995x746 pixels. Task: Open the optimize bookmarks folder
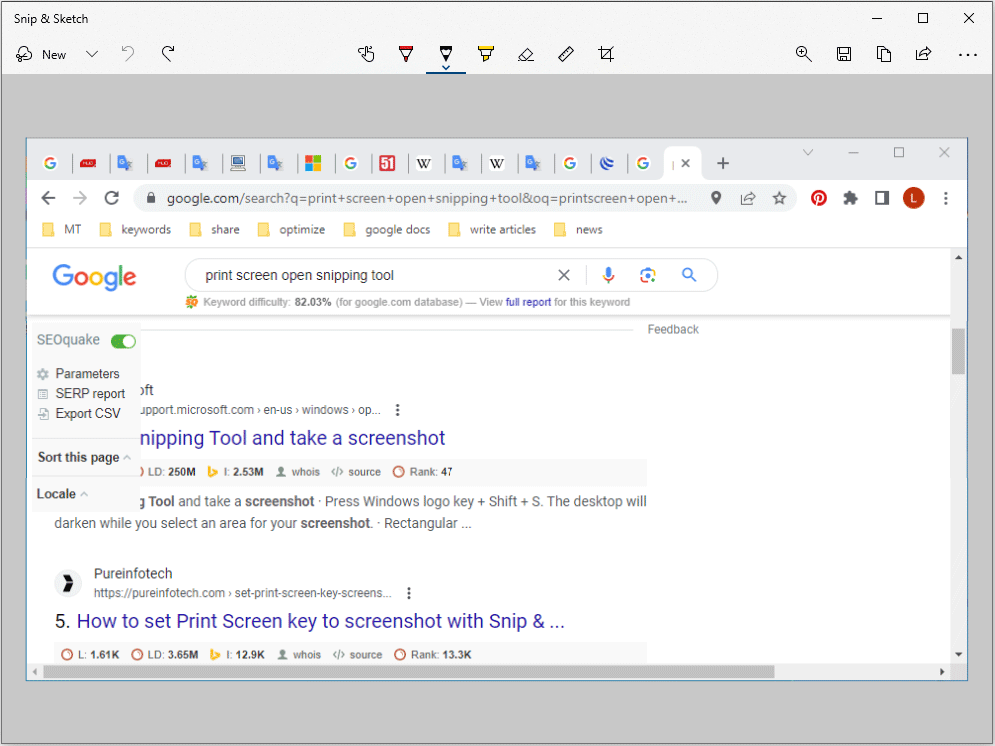291,230
